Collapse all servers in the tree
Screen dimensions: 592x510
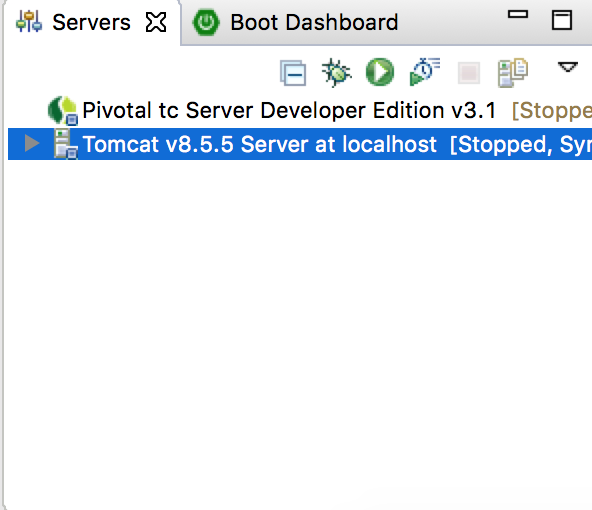(293, 73)
